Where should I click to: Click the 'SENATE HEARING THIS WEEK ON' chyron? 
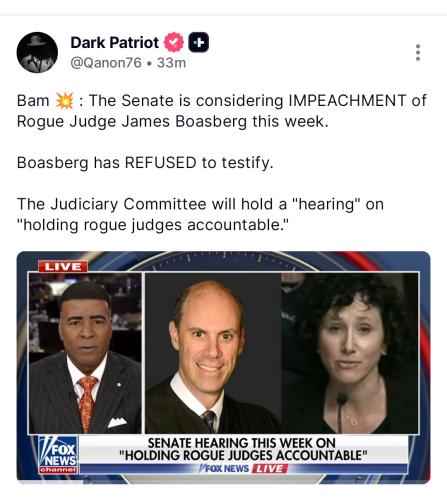tap(242, 443)
